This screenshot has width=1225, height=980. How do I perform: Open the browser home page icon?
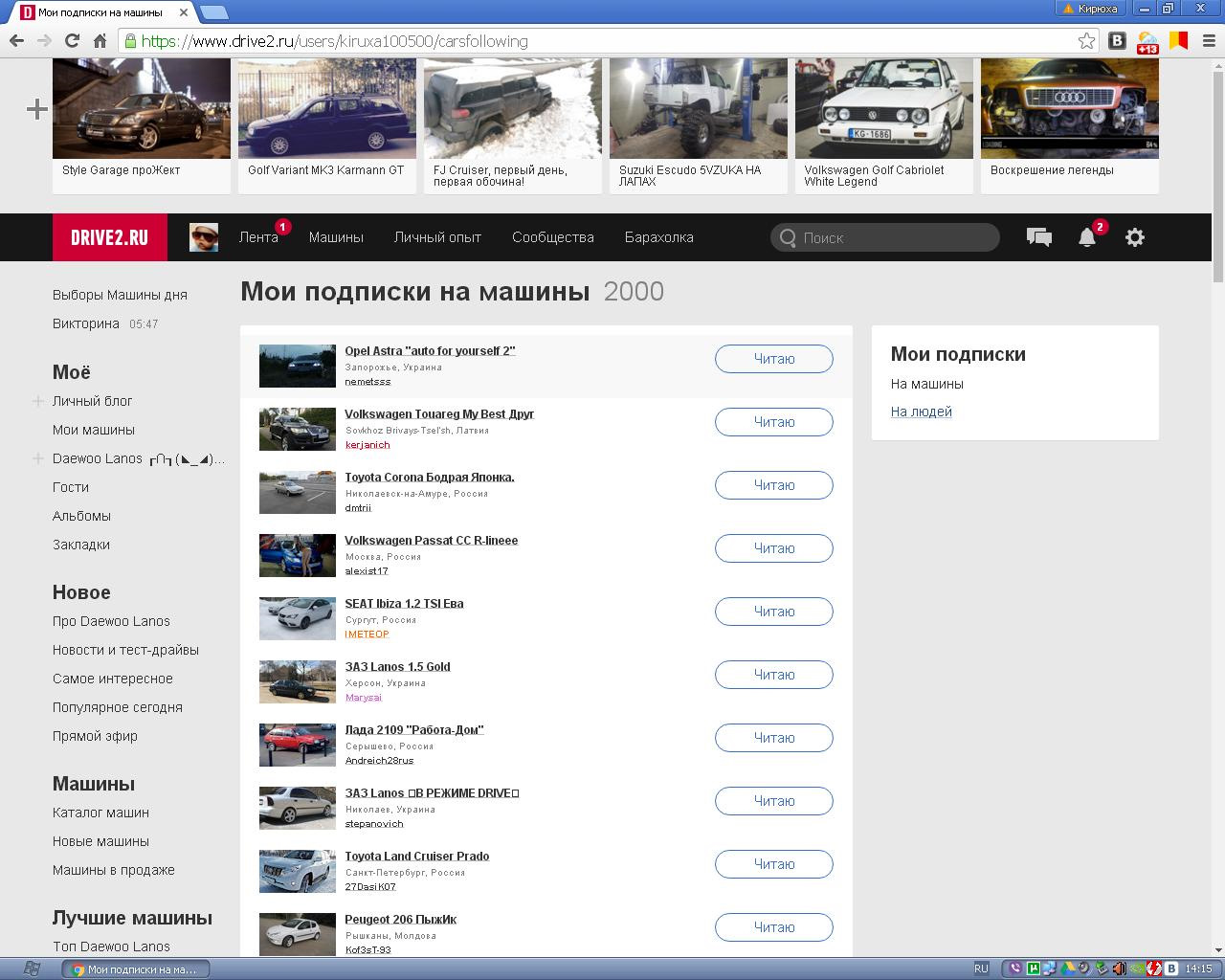100,40
